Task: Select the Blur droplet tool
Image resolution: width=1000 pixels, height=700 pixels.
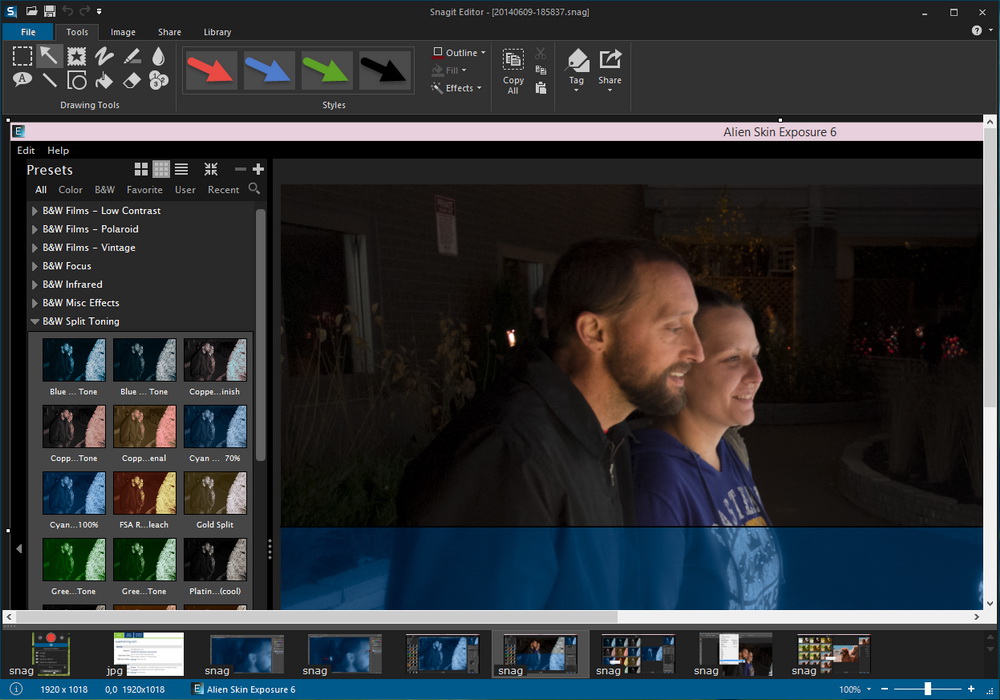Action: pyautogui.click(x=159, y=56)
